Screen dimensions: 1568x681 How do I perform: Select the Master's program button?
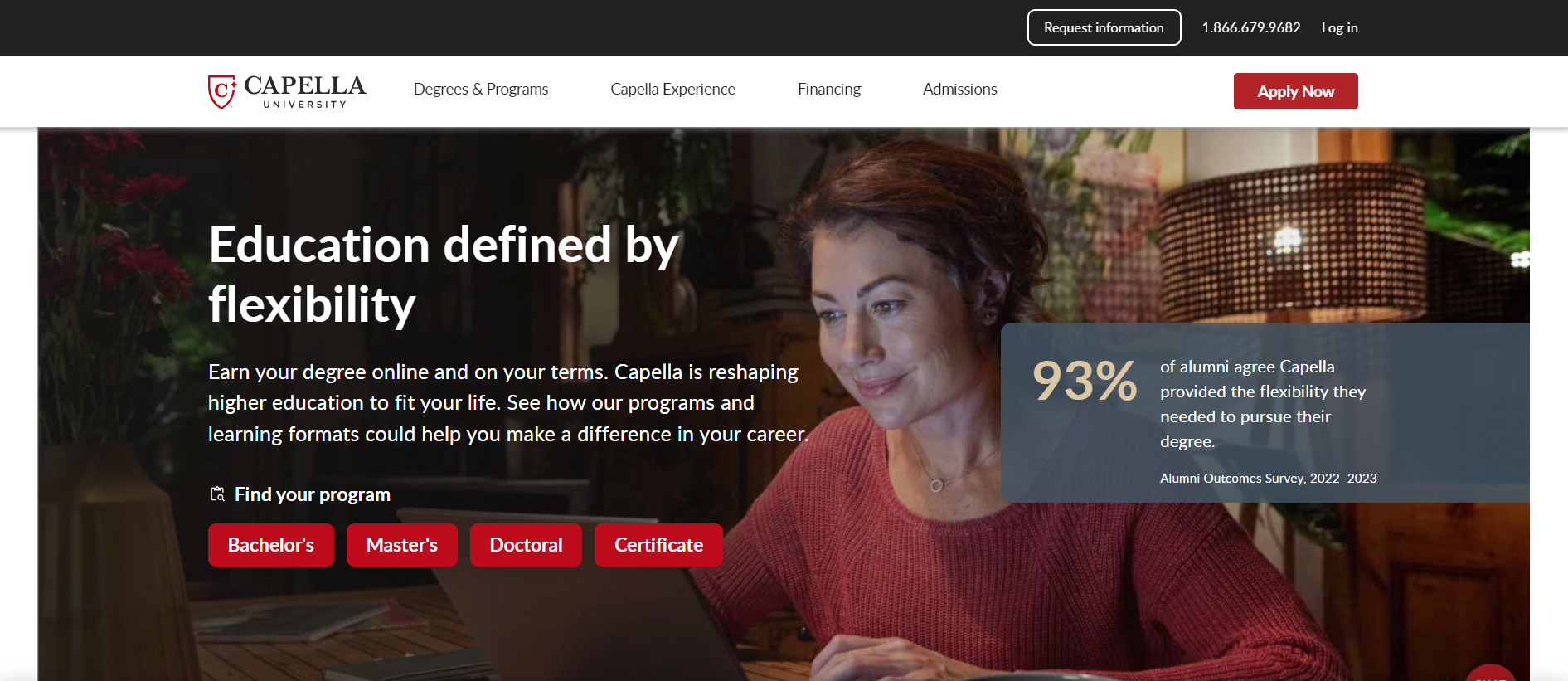[x=402, y=545]
